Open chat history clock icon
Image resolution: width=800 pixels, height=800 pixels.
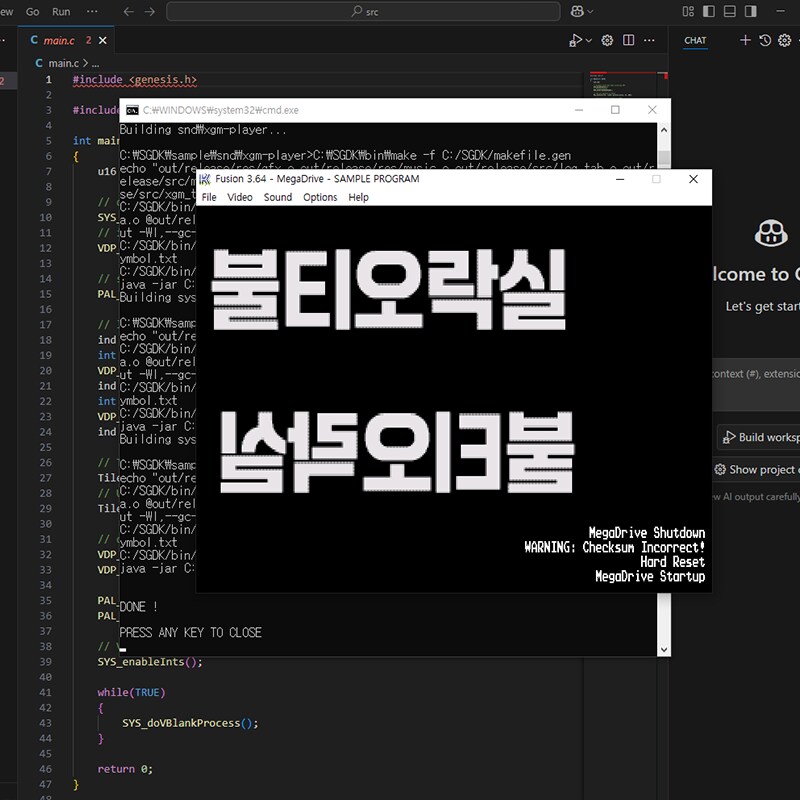[765, 40]
